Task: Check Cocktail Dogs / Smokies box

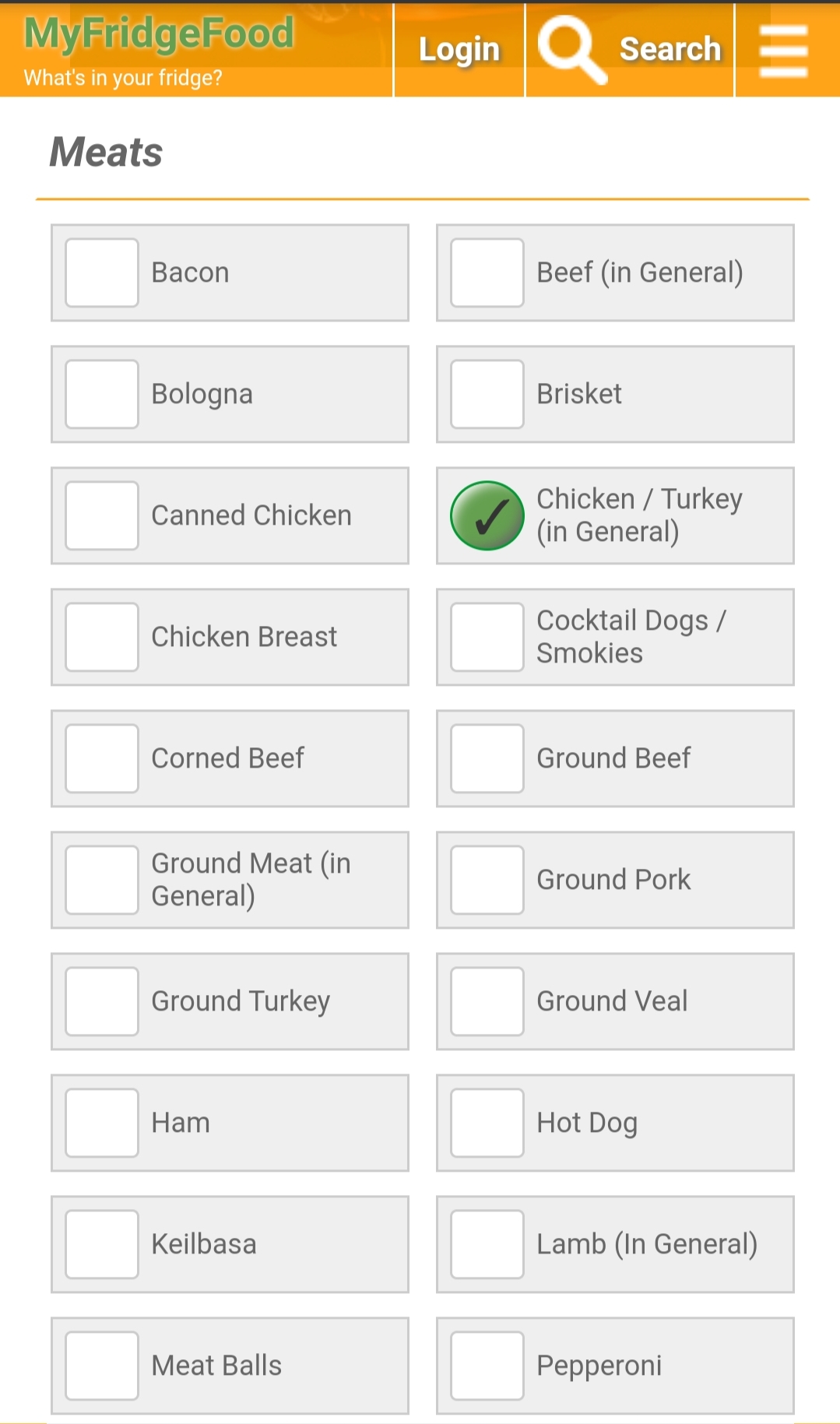Action: pos(487,637)
